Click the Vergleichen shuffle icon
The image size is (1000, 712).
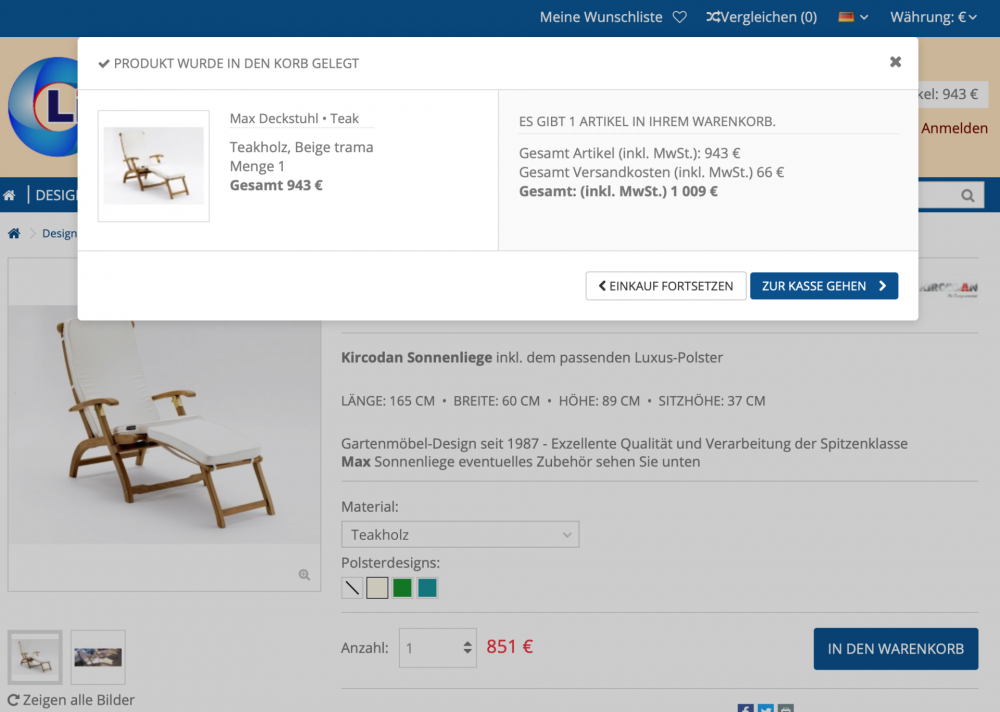pyautogui.click(x=712, y=17)
